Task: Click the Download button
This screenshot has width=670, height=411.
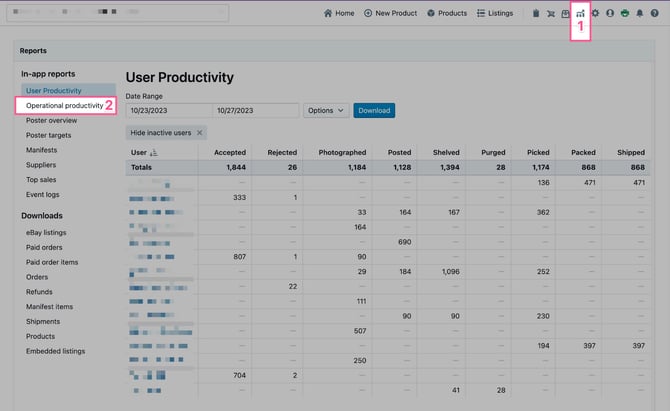Action: click(x=373, y=110)
